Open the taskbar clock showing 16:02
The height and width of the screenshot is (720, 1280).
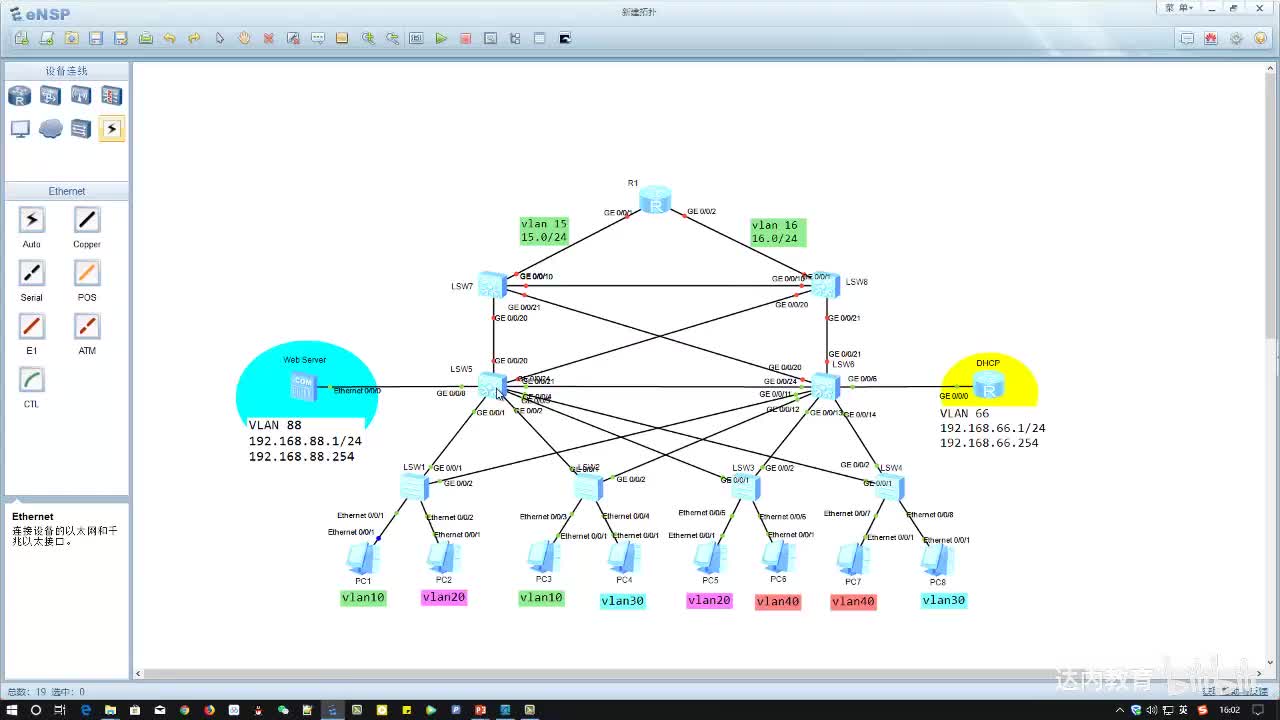tap(1230, 710)
